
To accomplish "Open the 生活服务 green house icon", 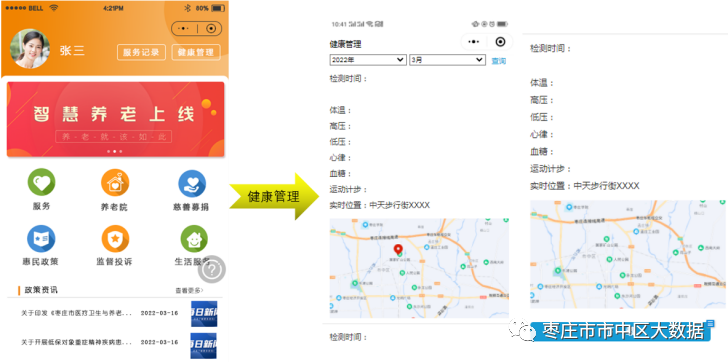I will click(x=194, y=239).
